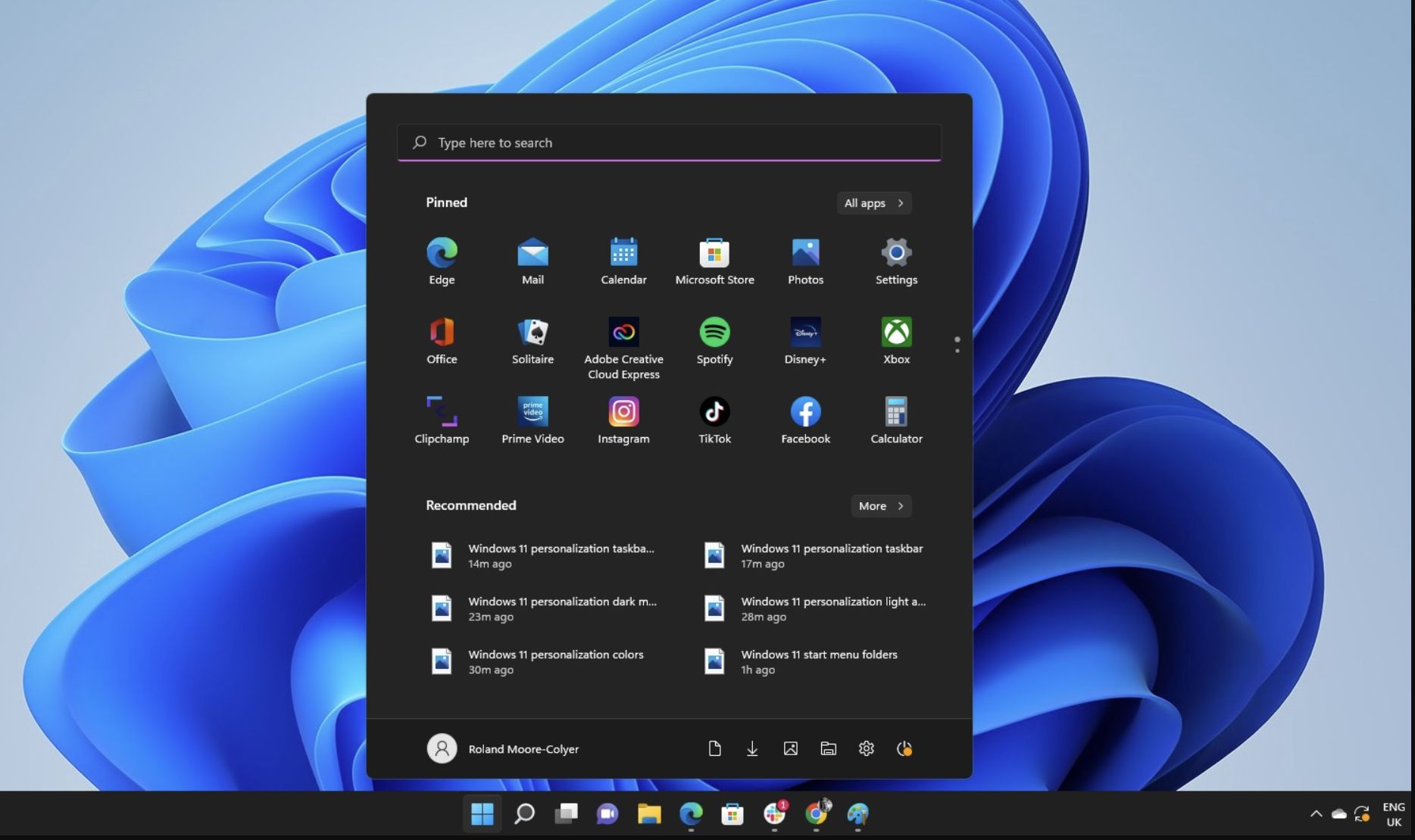
Task: Launch Spotify
Action: coord(714,341)
